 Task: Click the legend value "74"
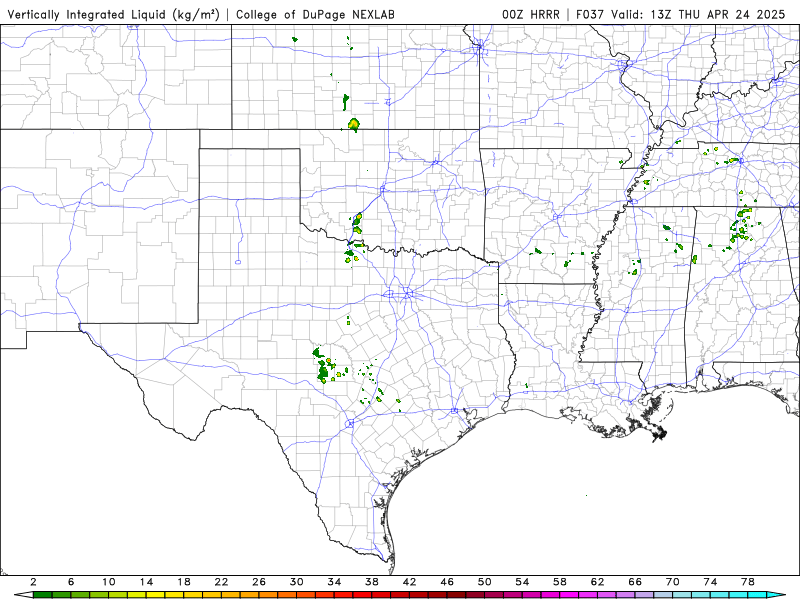click(710, 582)
